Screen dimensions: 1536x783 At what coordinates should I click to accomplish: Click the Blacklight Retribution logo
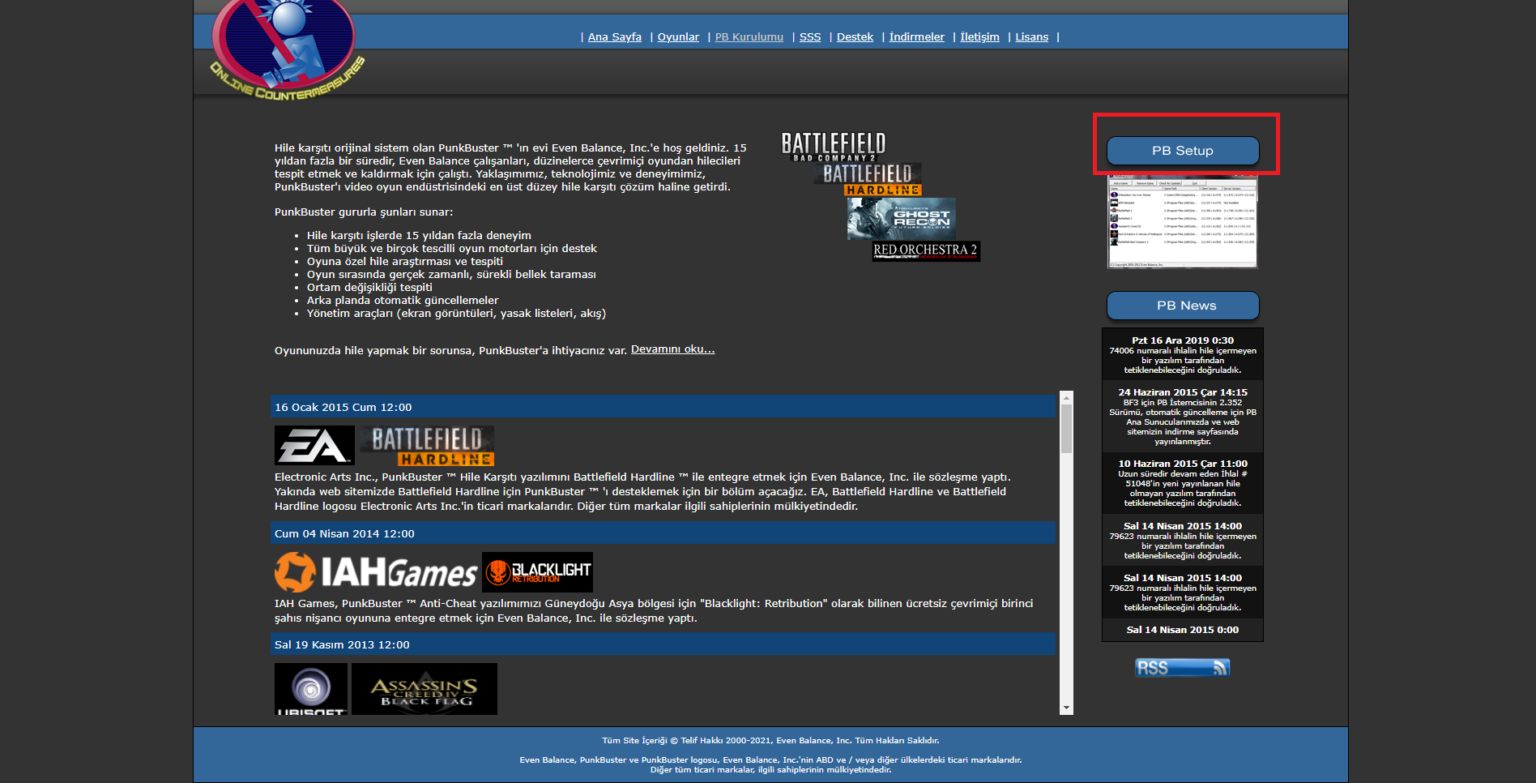tap(537, 572)
